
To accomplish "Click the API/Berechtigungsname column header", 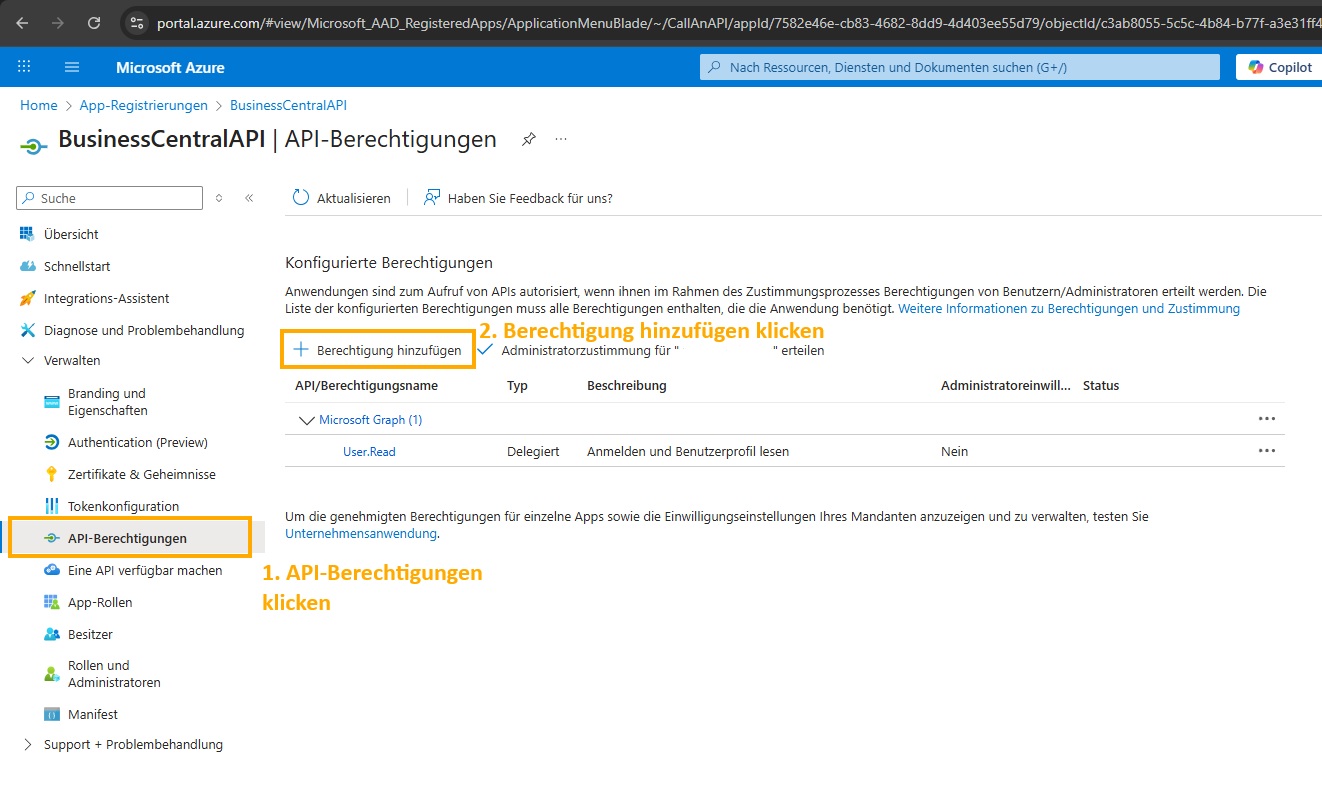I will (366, 385).
